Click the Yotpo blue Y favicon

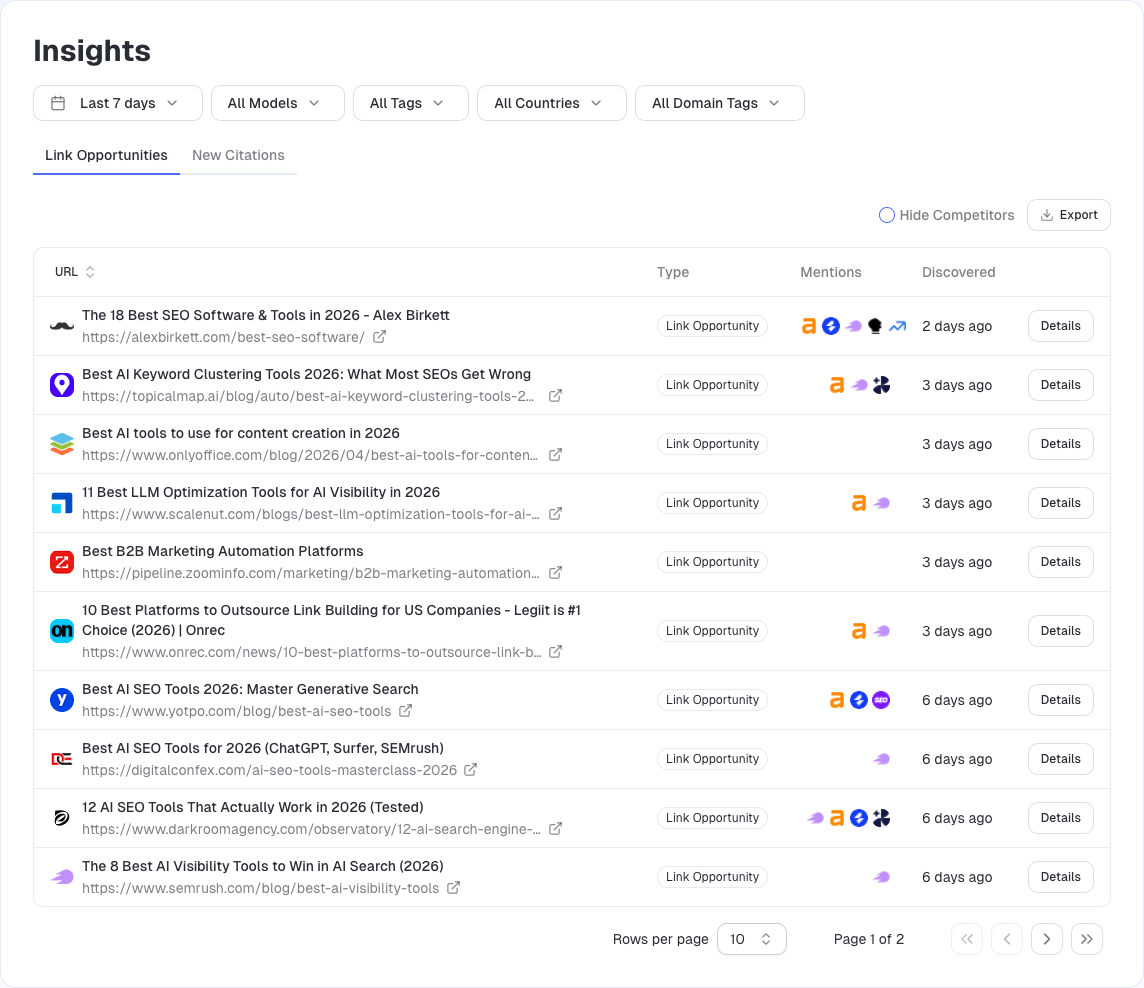62,700
